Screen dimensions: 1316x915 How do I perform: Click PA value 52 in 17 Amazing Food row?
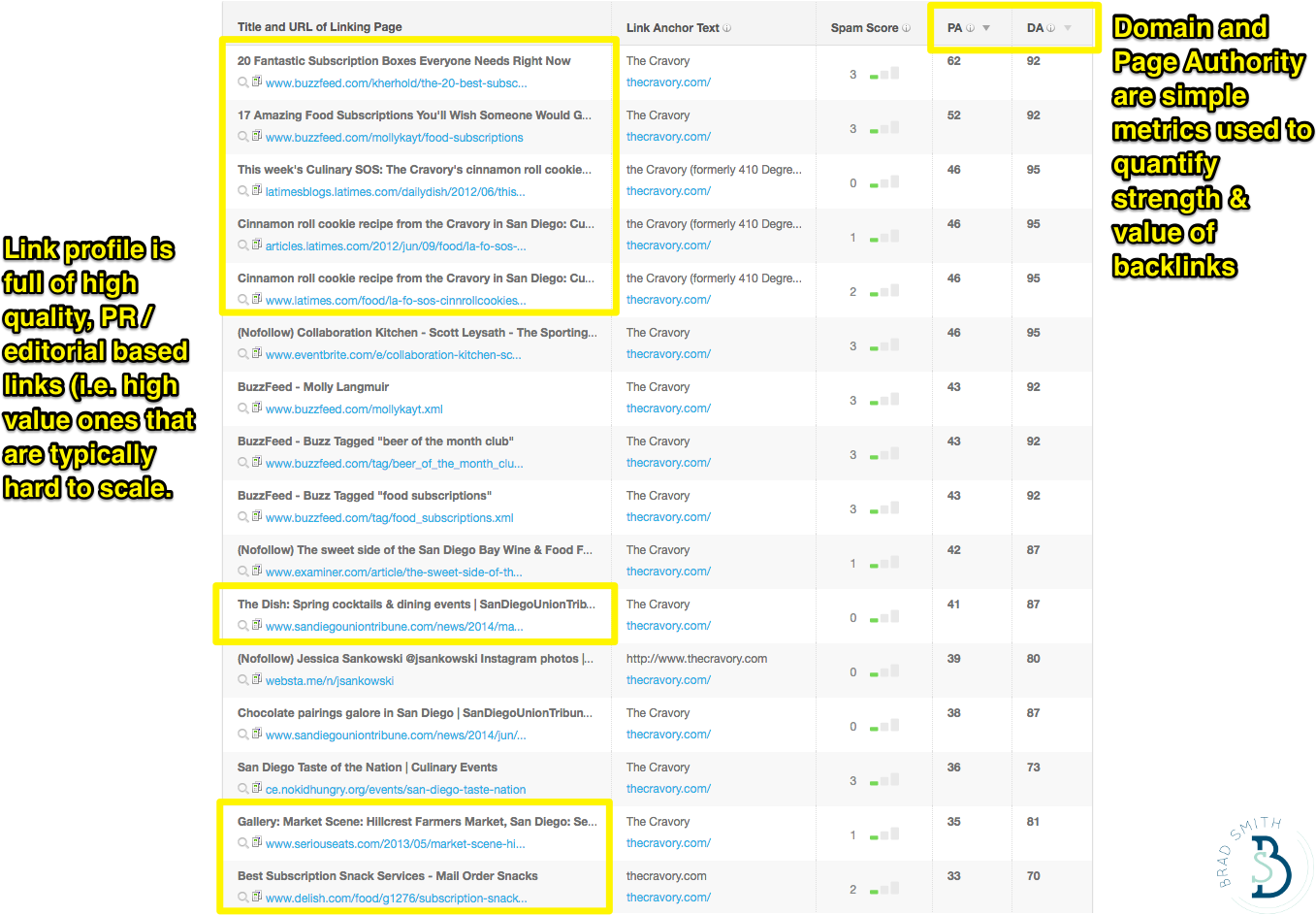coord(954,115)
